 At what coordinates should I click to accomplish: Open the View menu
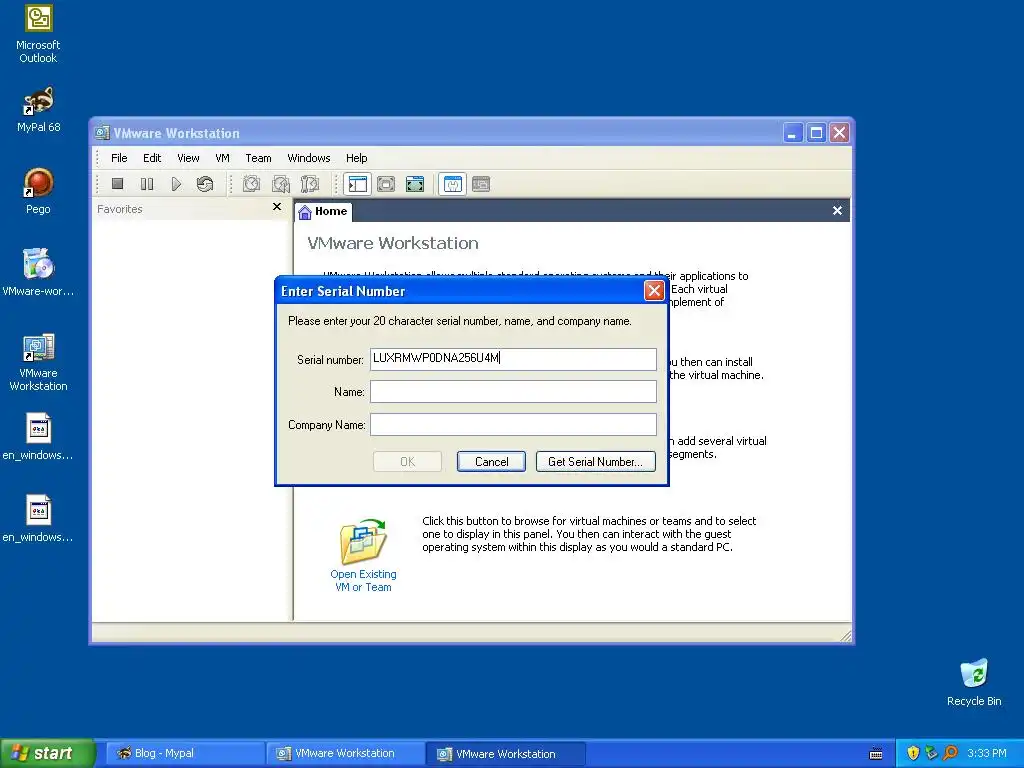pos(188,158)
